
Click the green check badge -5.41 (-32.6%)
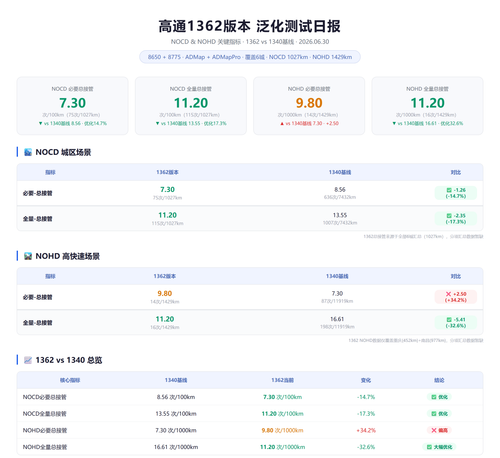456,323
